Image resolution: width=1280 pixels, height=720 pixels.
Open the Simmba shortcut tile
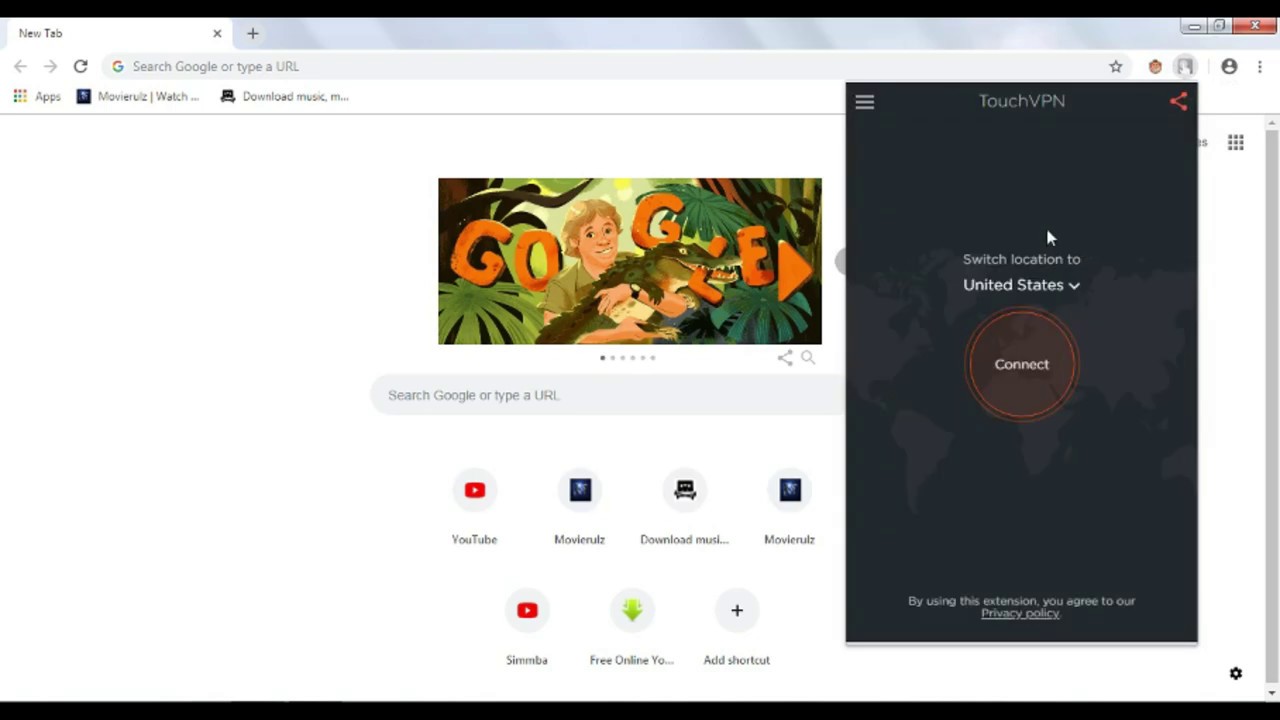tap(527, 630)
